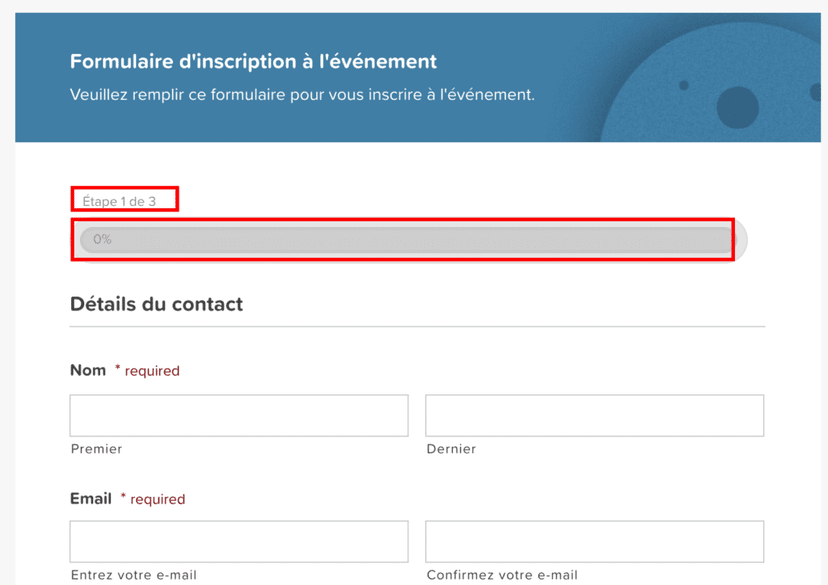Click the "Formulaire d'inscription à l'événement" title
Image resolution: width=828 pixels, height=585 pixels.
click(253, 62)
